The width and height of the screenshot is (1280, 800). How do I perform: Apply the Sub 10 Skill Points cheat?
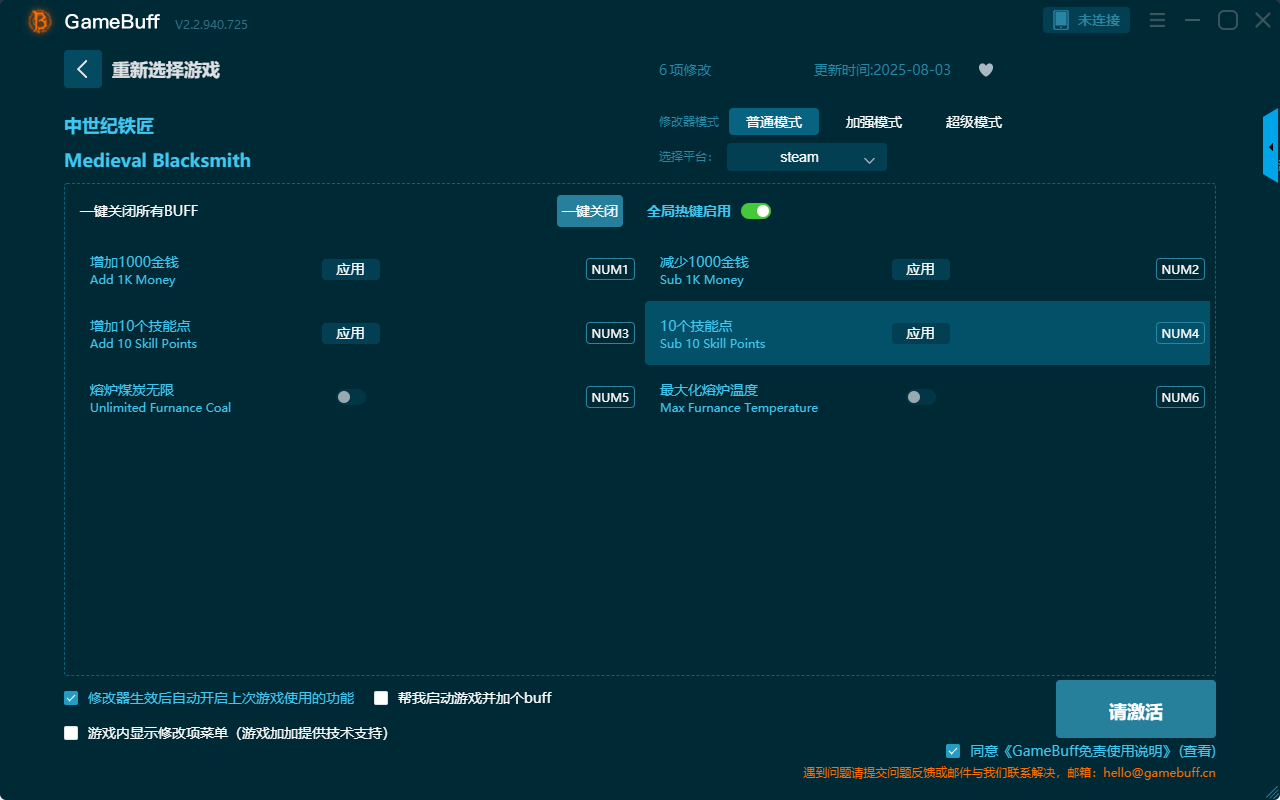(921, 333)
